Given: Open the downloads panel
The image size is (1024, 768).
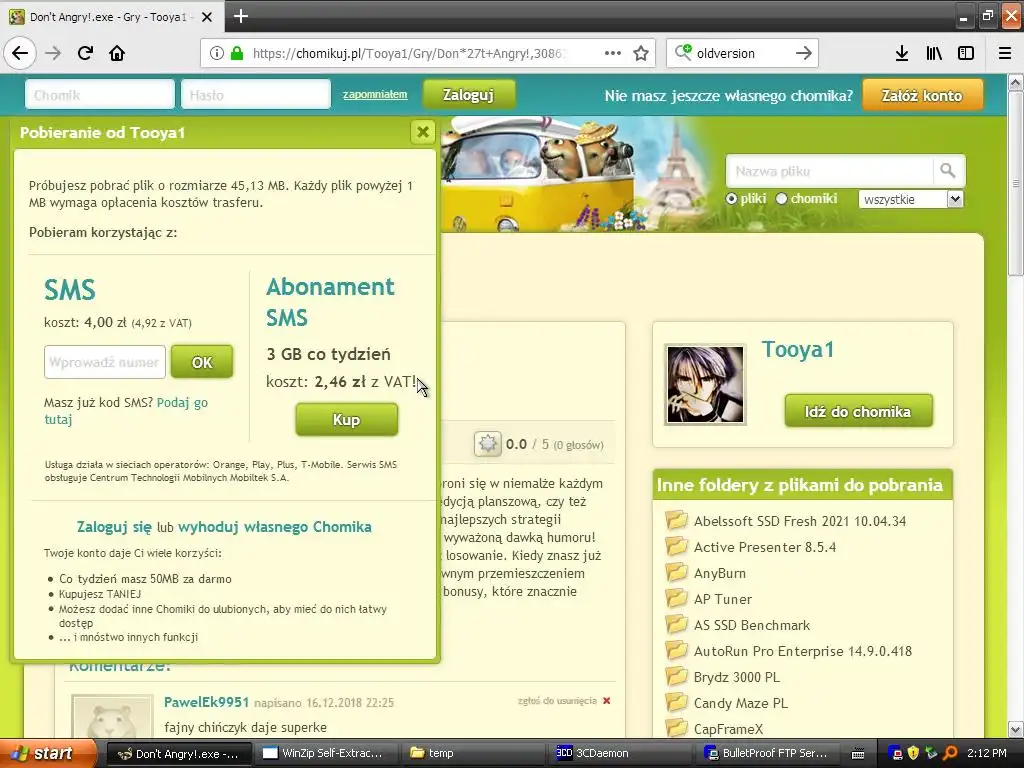Looking at the screenshot, I should coord(902,53).
